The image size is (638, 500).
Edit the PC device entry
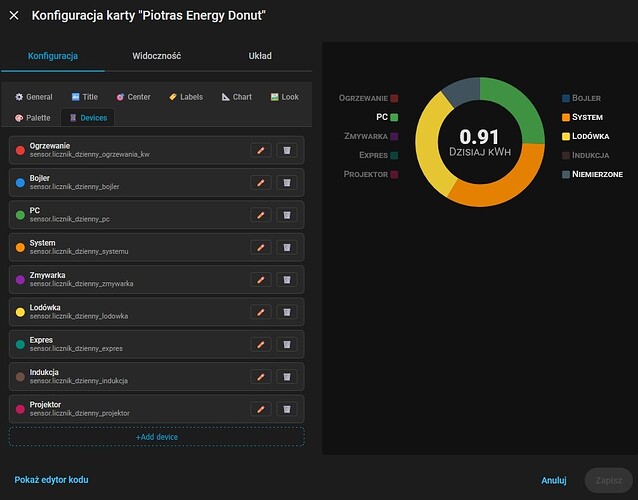point(261,215)
